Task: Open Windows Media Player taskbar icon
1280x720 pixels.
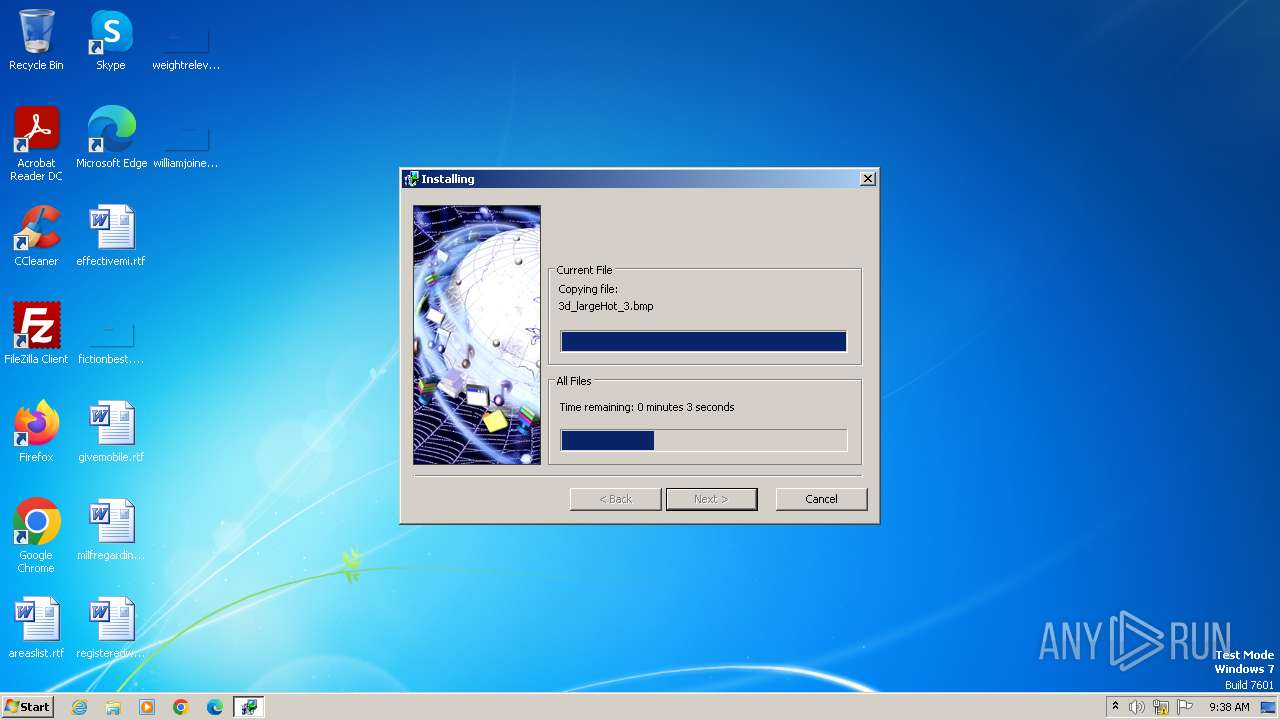Action: pos(147,707)
